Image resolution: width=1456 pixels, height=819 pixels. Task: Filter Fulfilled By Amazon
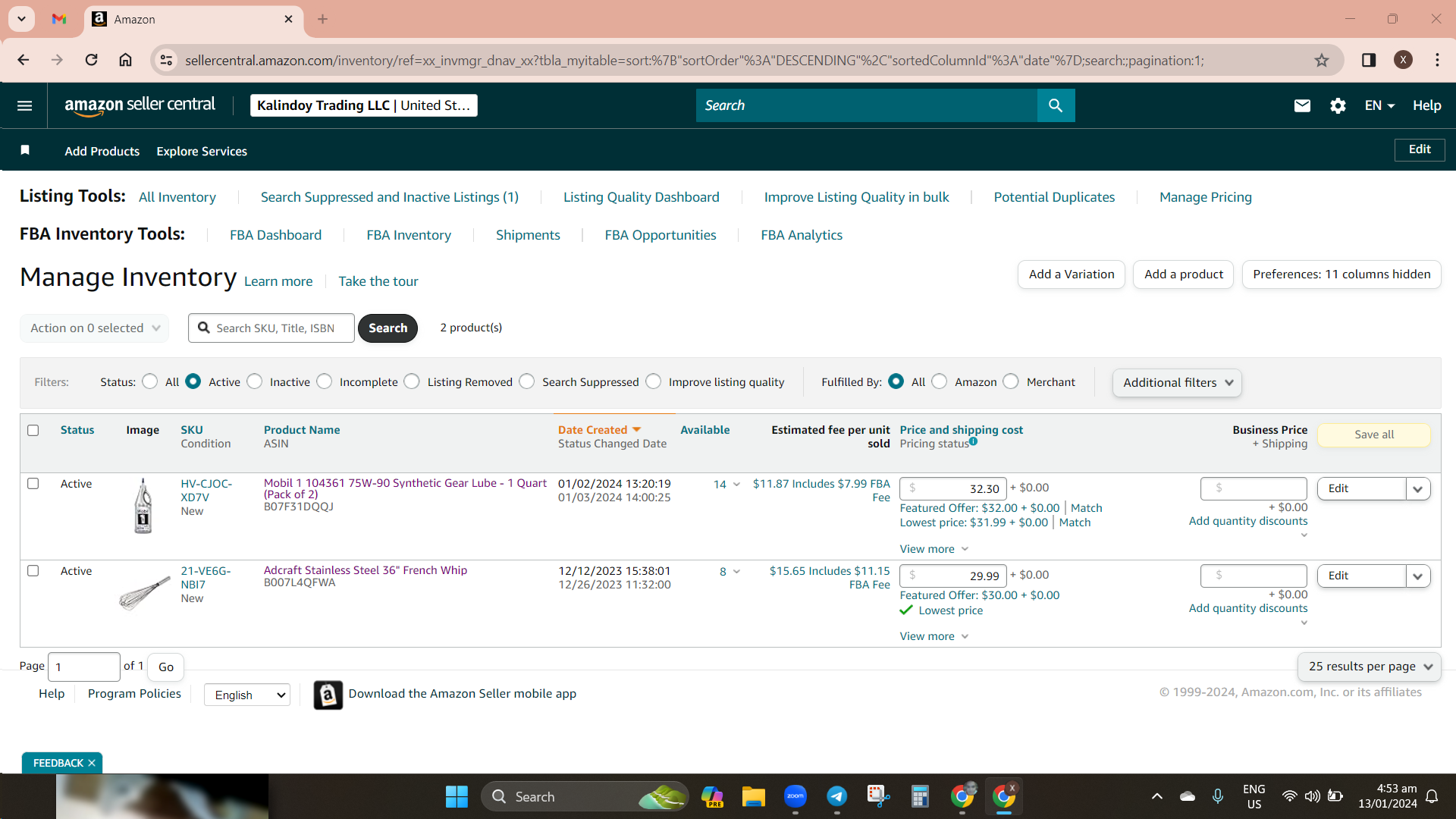tap(940, 381)
